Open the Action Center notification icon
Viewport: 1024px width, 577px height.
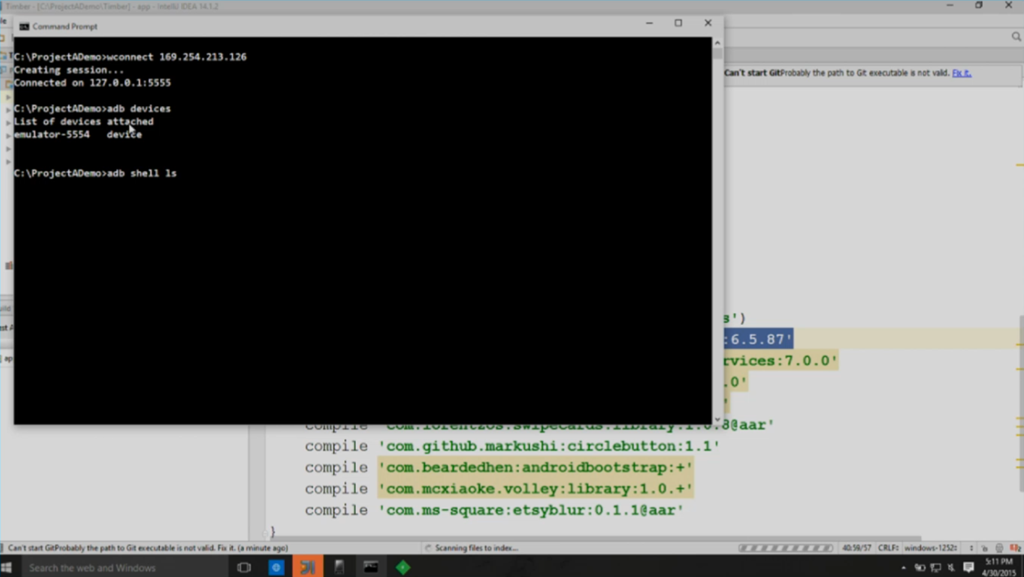point(968,567)
